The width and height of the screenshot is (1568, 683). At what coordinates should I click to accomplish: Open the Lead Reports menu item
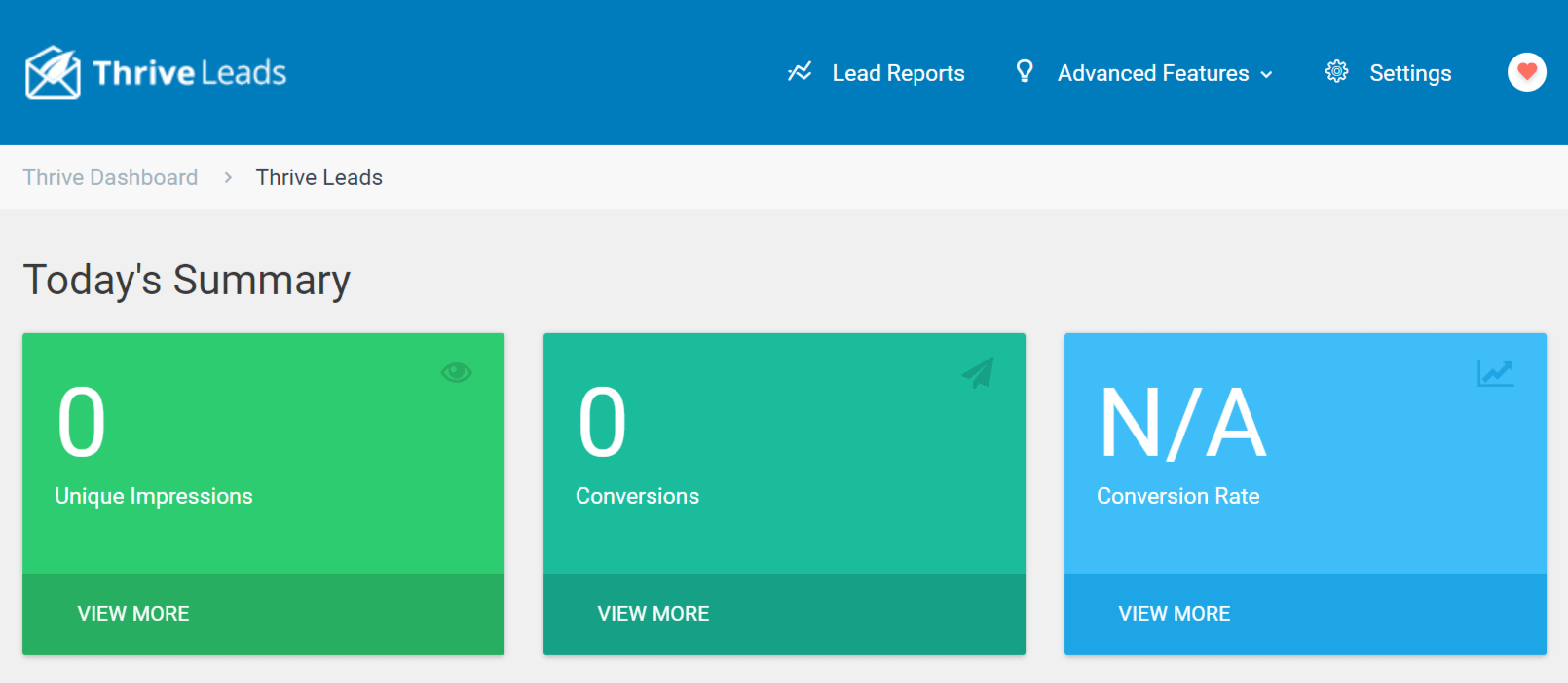pyautogui.click(x=898, y=73)
